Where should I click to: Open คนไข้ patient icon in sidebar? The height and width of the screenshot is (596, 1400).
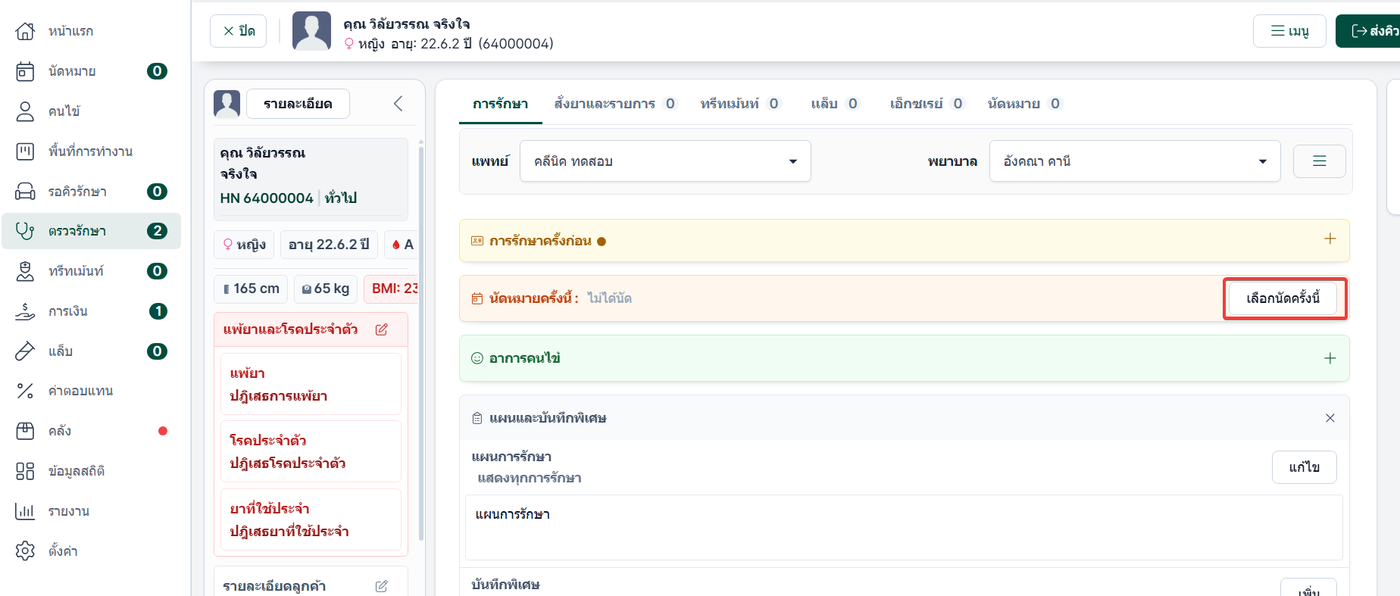(x=26, y=111)
